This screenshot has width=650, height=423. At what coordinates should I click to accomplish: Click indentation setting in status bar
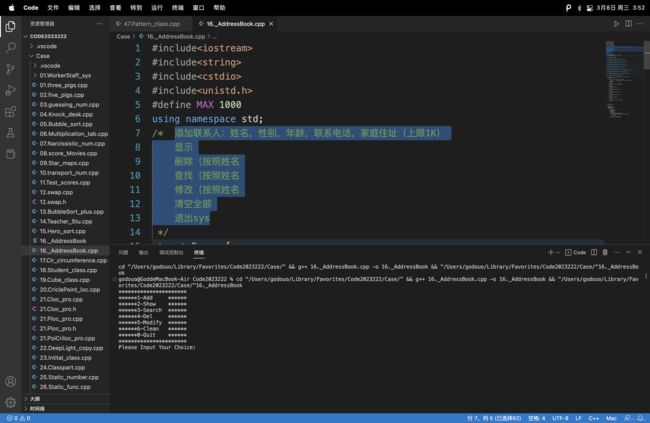[537, 418]
